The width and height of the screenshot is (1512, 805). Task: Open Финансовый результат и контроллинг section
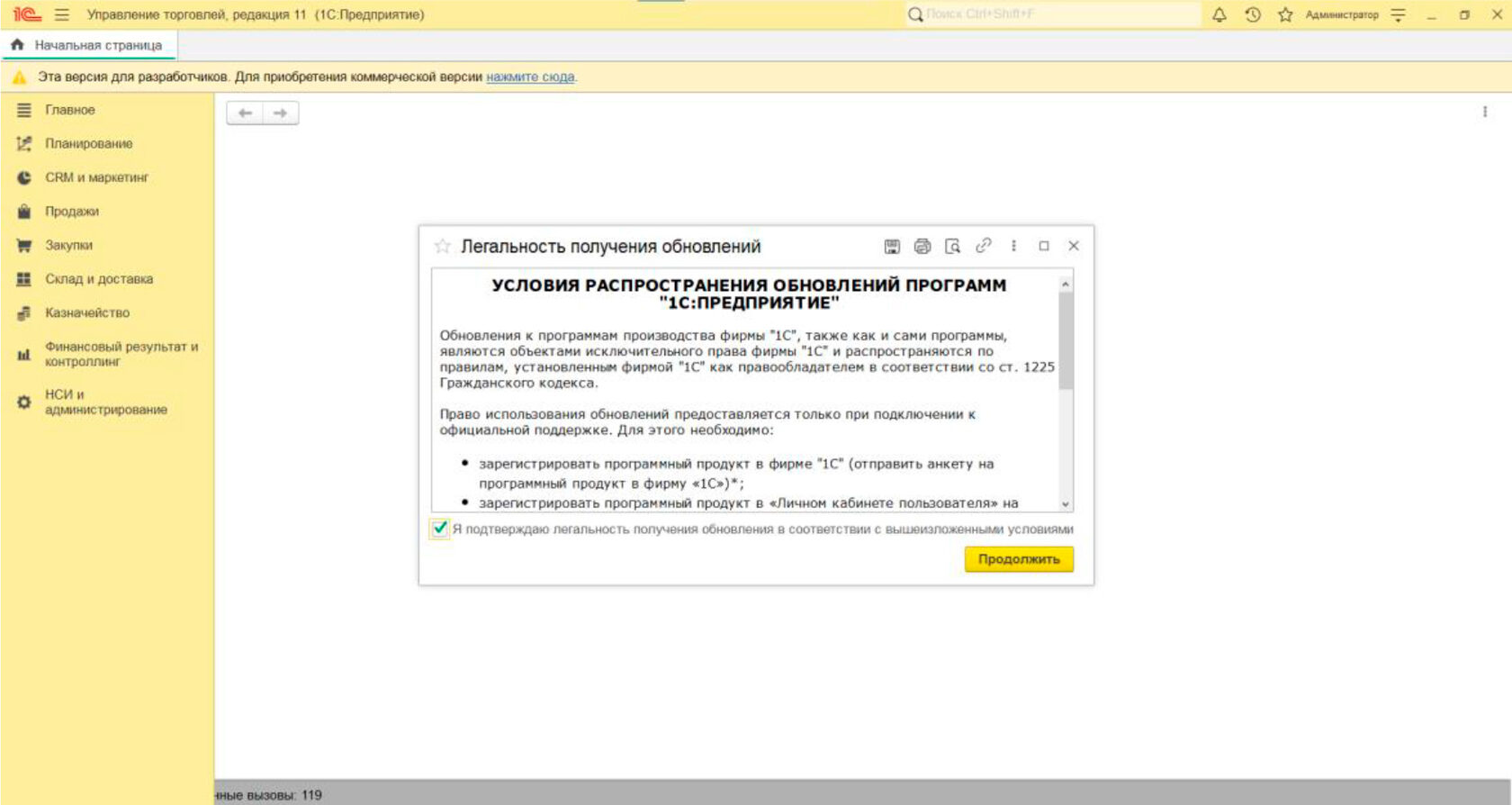click(121, 354)
